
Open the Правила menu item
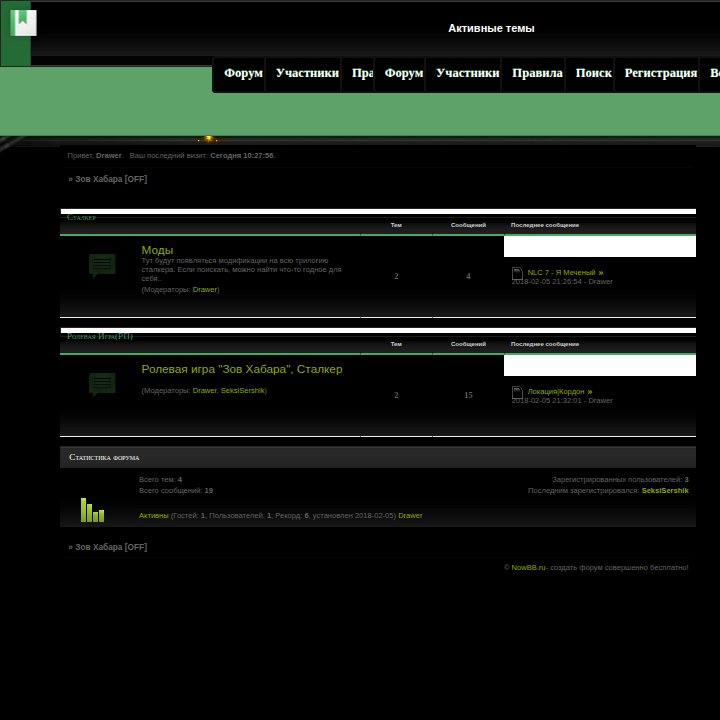537,73
